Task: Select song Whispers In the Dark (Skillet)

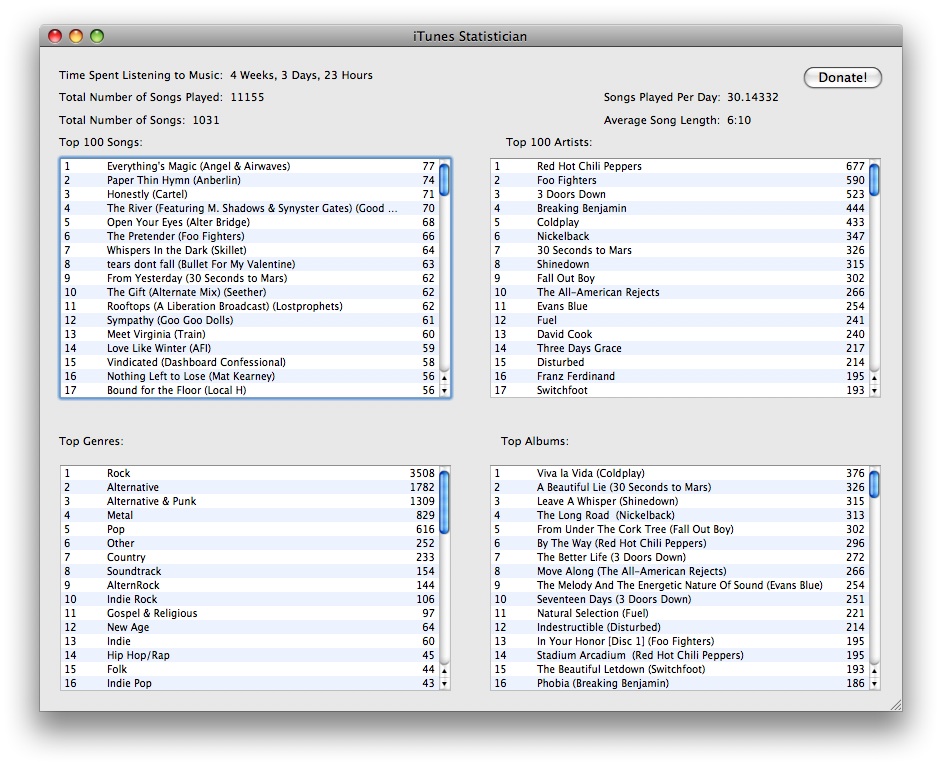Action: click(249, 250)
